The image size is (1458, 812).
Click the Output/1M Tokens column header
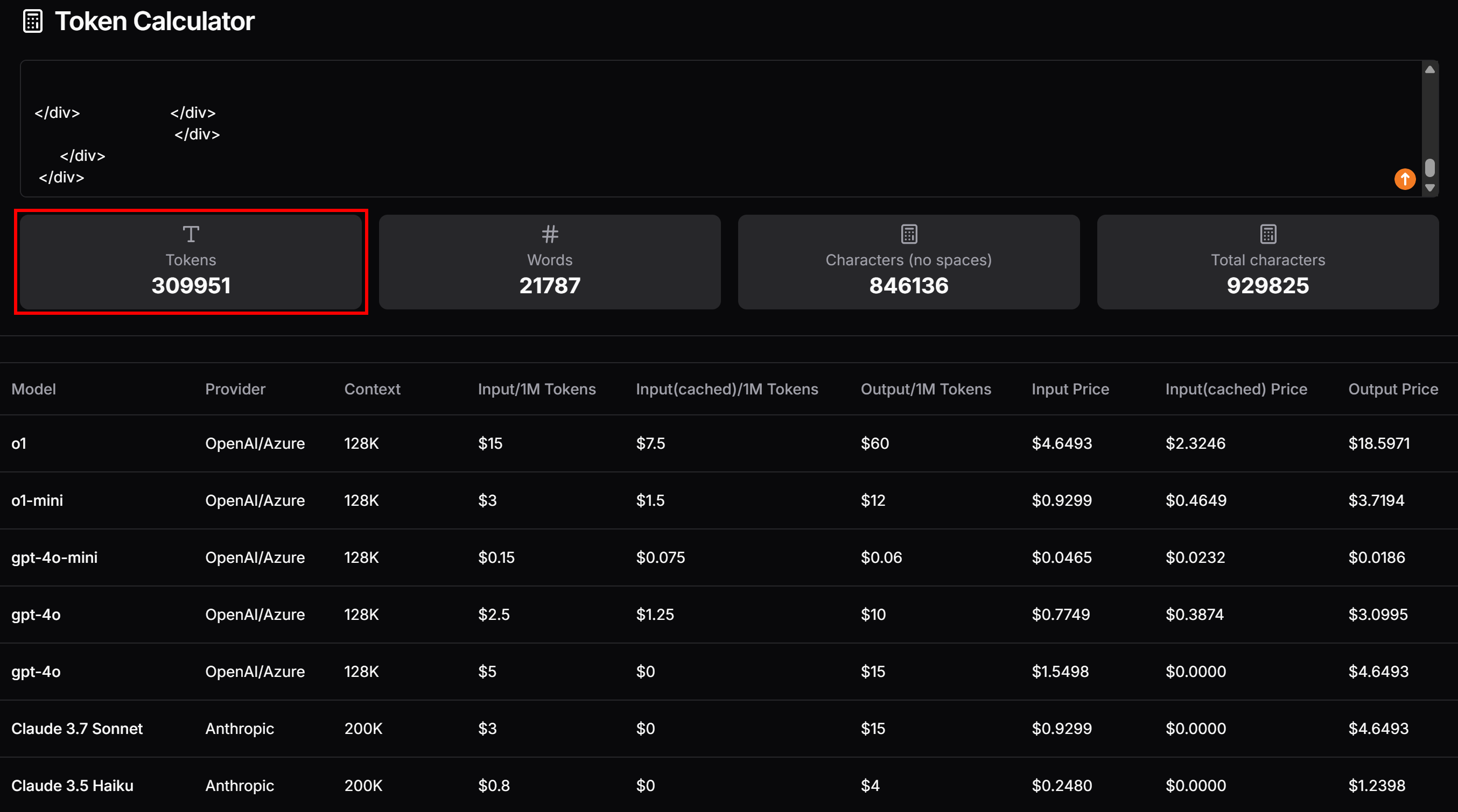pos(926,389)
